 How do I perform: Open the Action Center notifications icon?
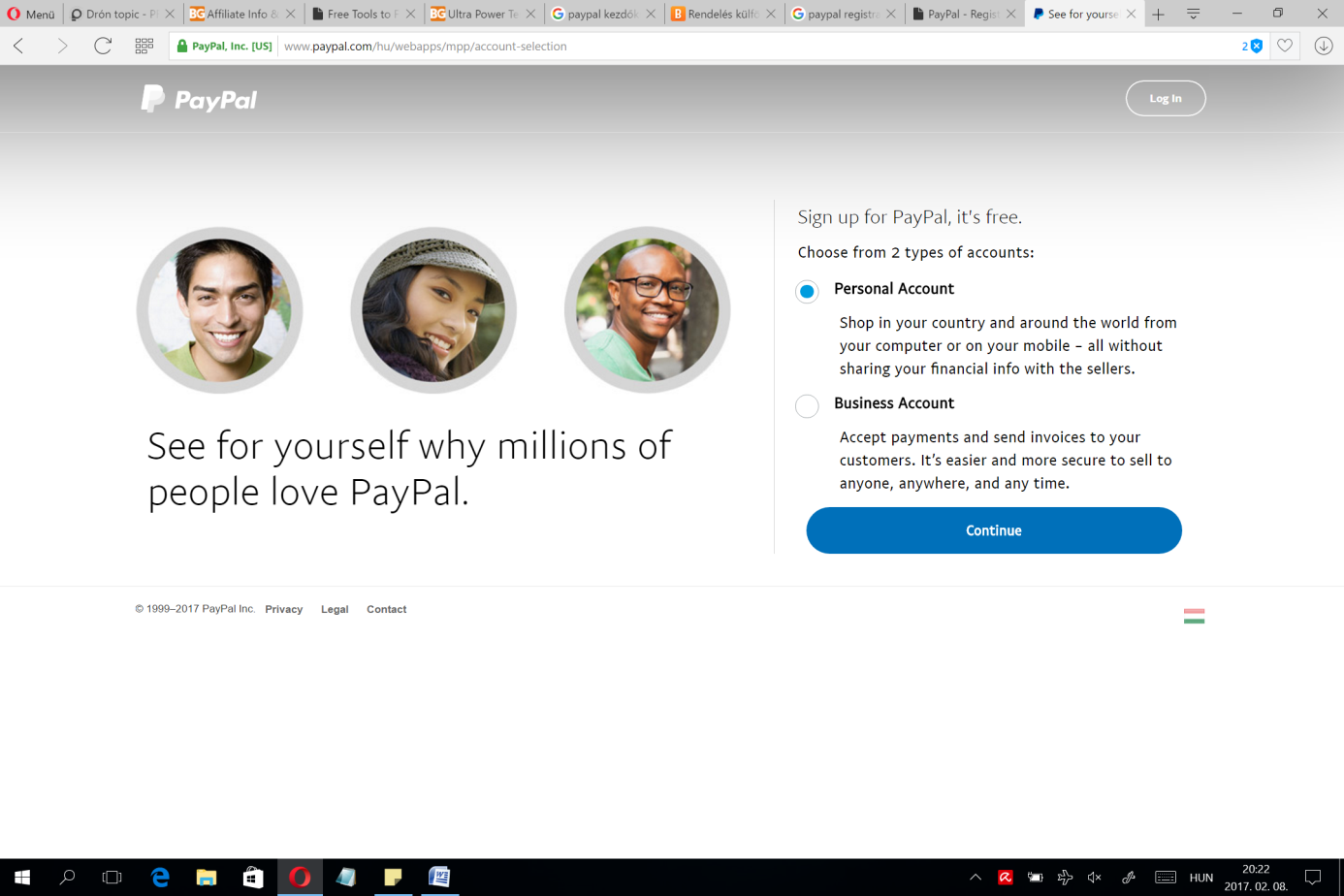point(1313,877)
